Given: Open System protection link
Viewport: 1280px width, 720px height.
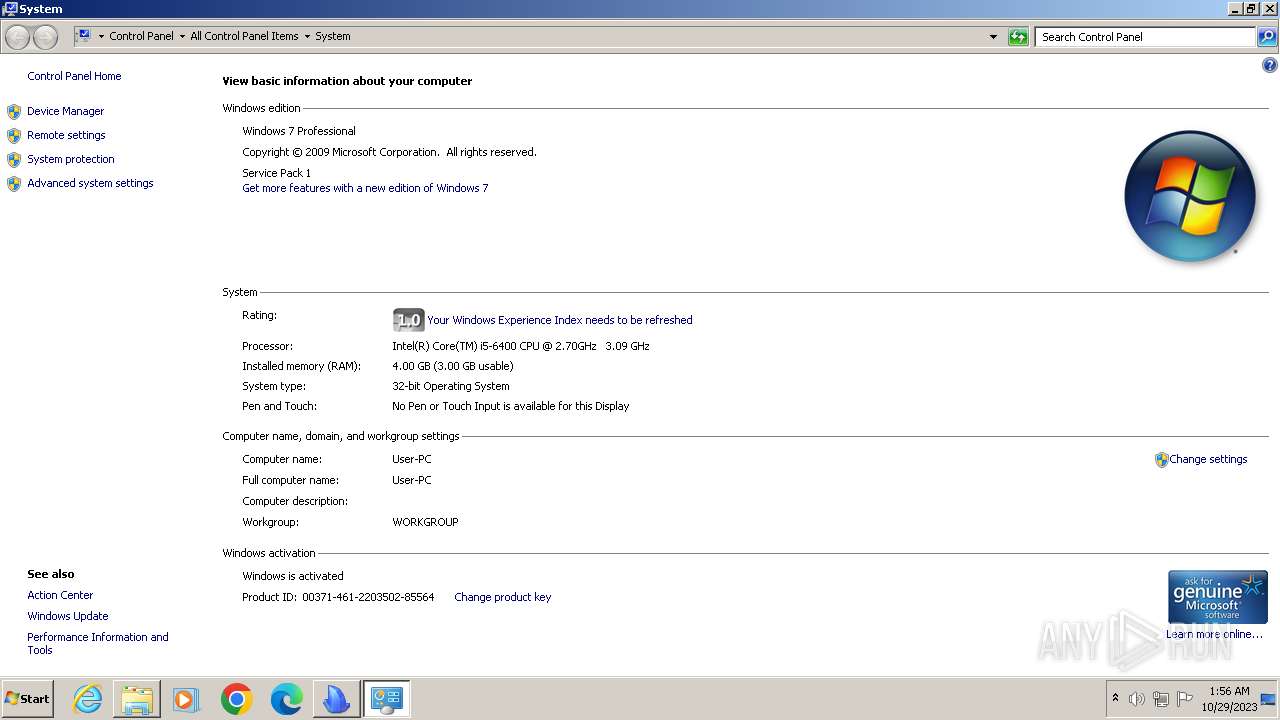Looking at the screenshot, I should [x=71, y=159].
